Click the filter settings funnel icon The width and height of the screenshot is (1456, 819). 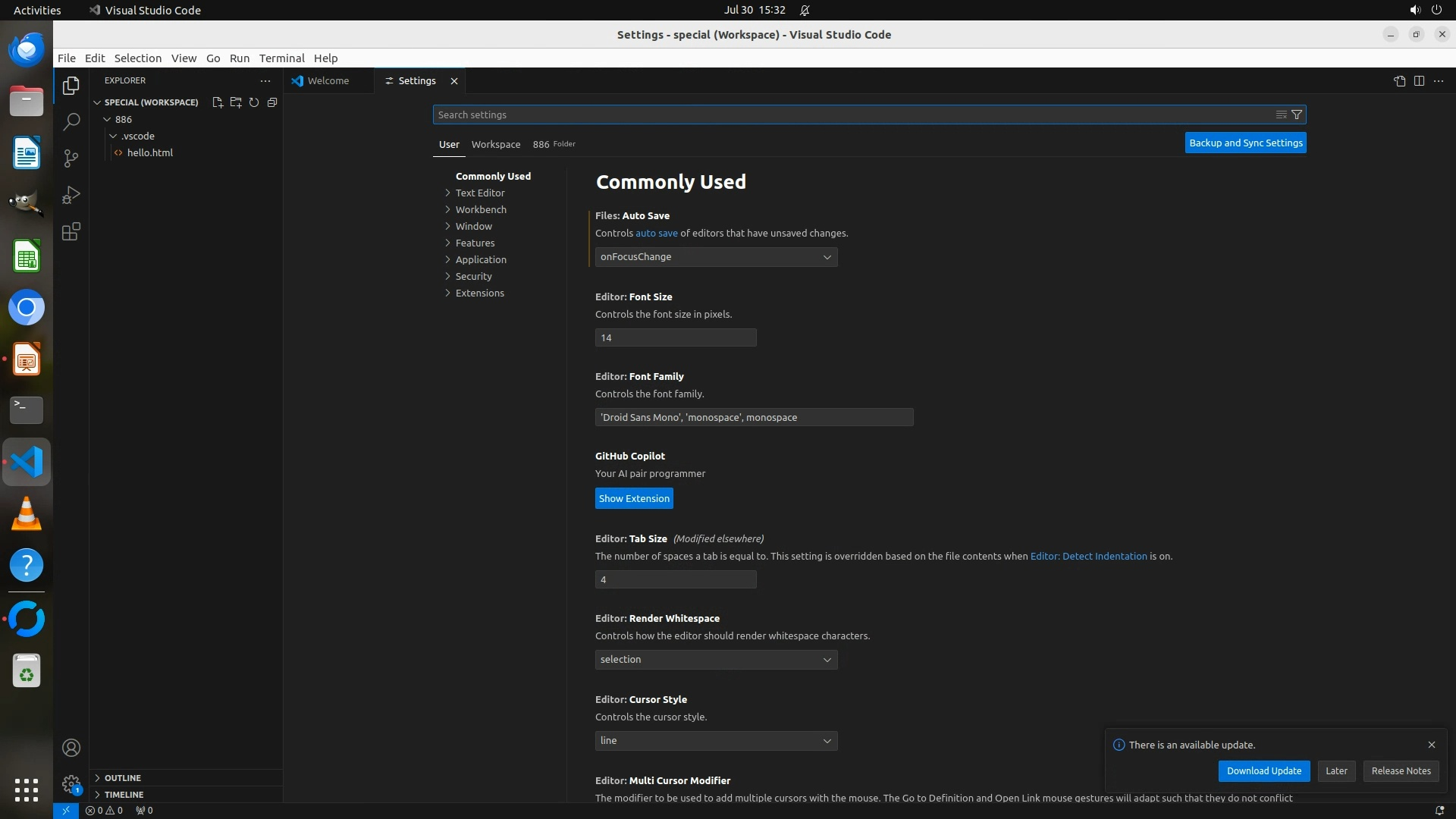1297,115
